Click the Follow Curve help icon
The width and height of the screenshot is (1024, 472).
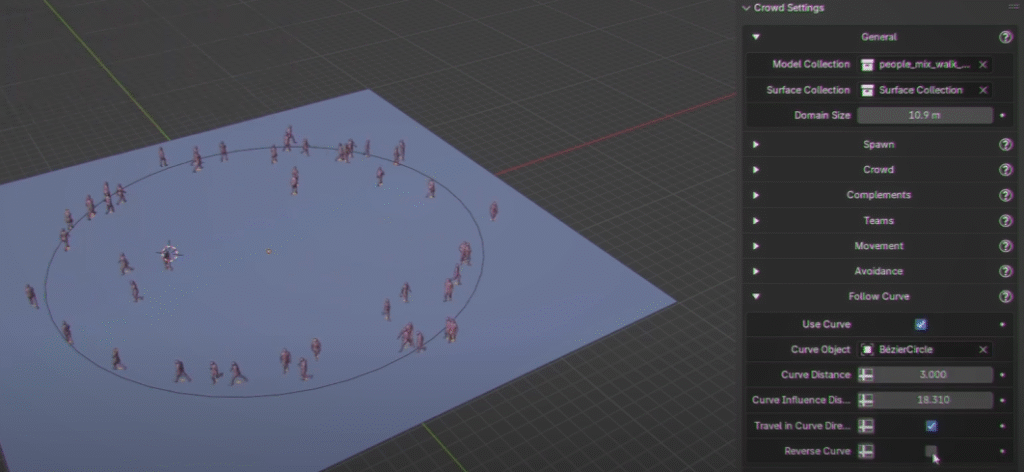pos(1005,297)
